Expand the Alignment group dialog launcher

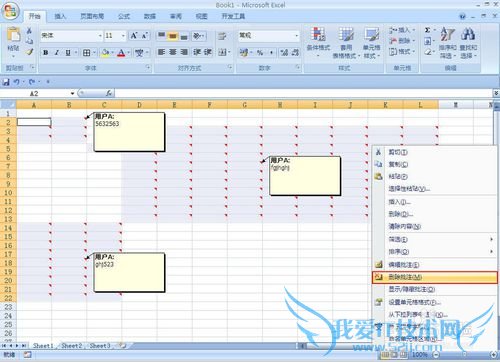coord(230,68)
